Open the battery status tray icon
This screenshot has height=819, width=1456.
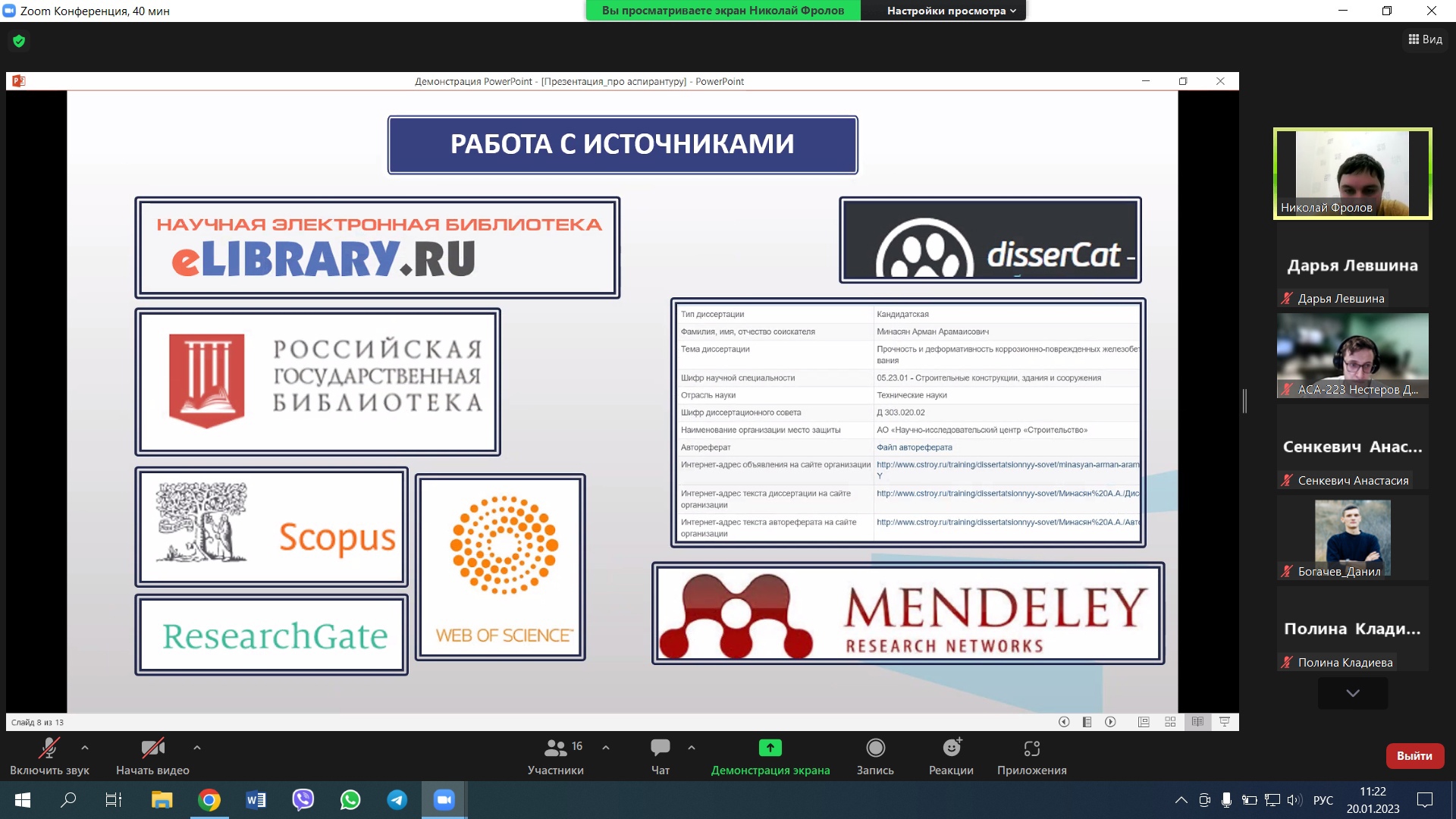point(1249,800)
